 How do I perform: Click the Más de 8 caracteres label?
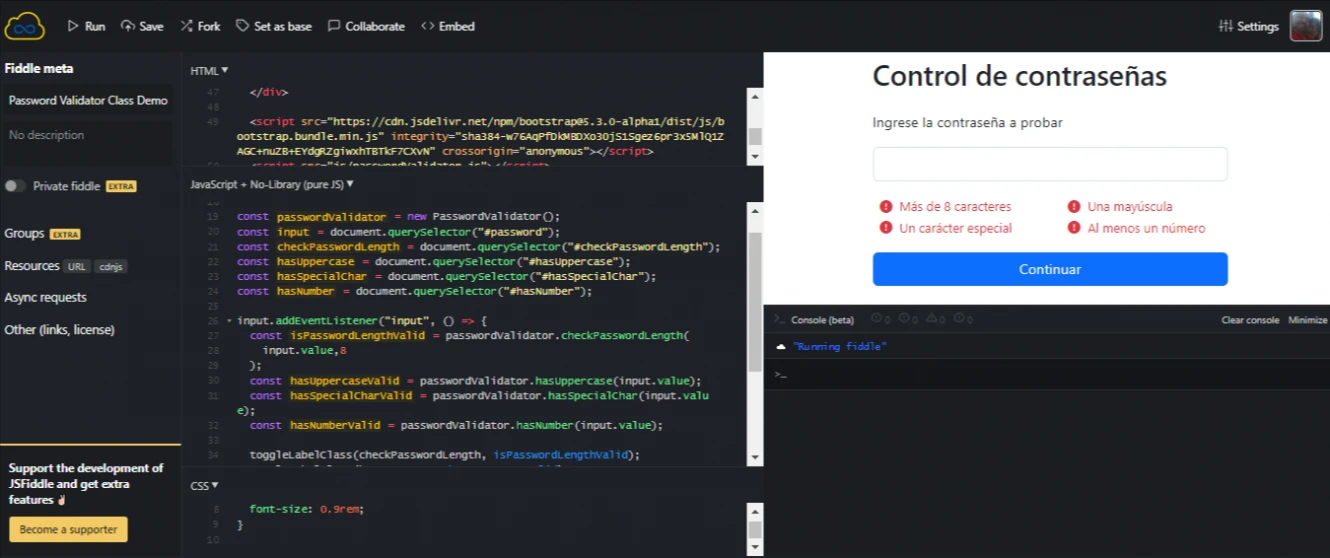pos(955,207)
